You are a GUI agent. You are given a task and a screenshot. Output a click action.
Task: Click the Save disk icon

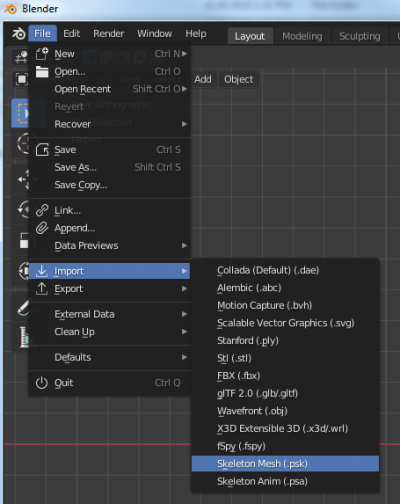(42, 150)
